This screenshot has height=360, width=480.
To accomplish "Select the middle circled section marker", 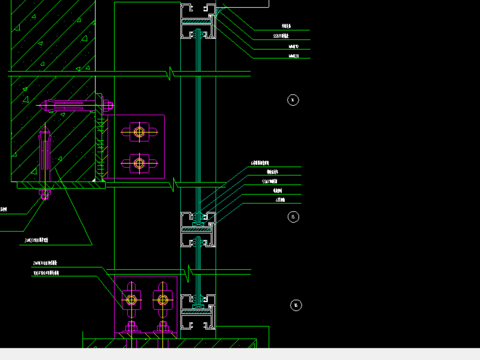I will (293, 217).
